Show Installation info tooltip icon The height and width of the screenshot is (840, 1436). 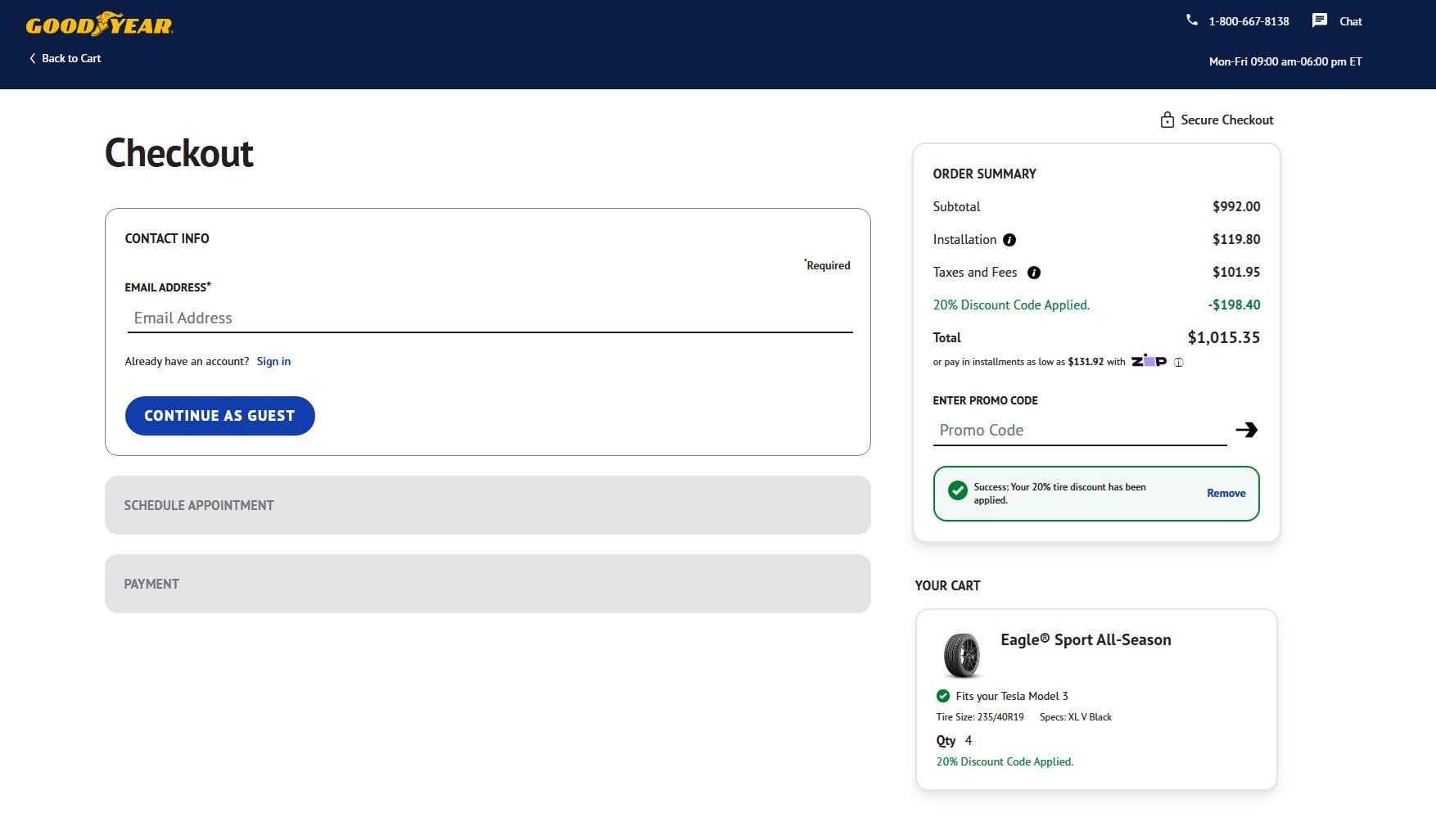[1009, 240]
